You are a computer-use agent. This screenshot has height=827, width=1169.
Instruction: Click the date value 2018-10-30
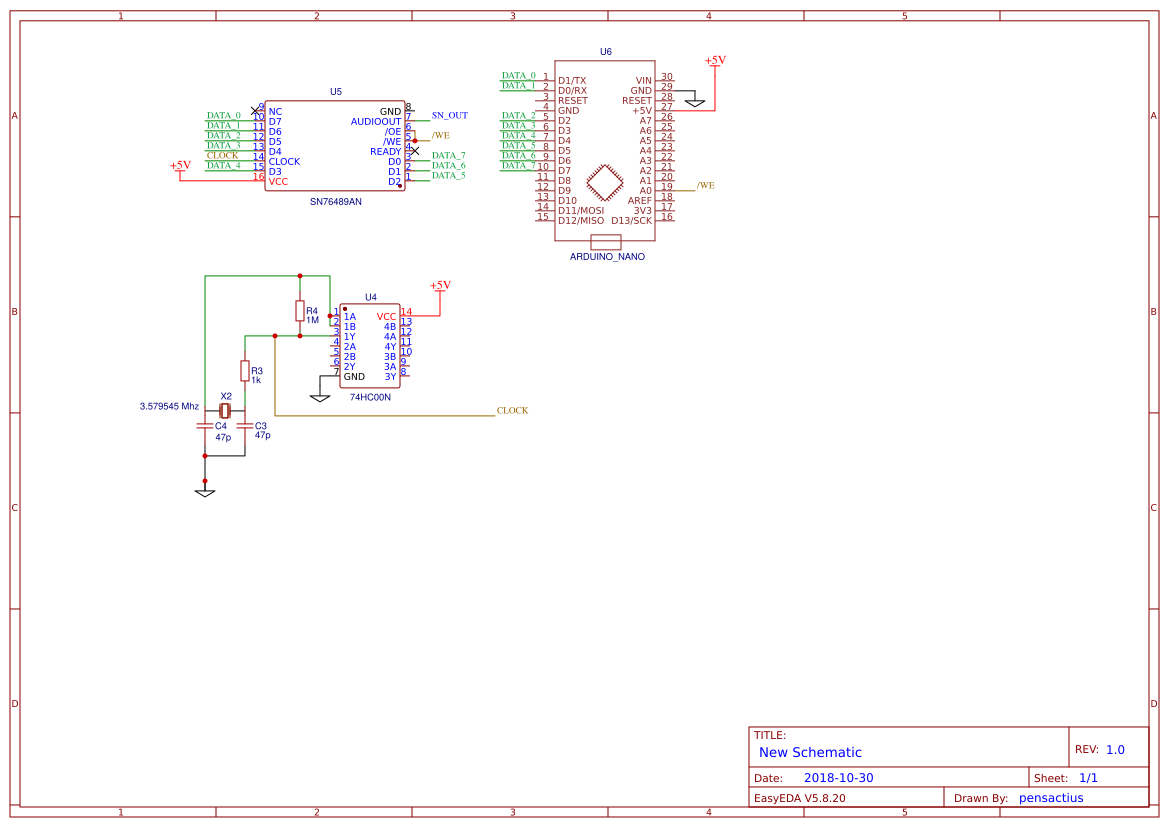[838, 778]
